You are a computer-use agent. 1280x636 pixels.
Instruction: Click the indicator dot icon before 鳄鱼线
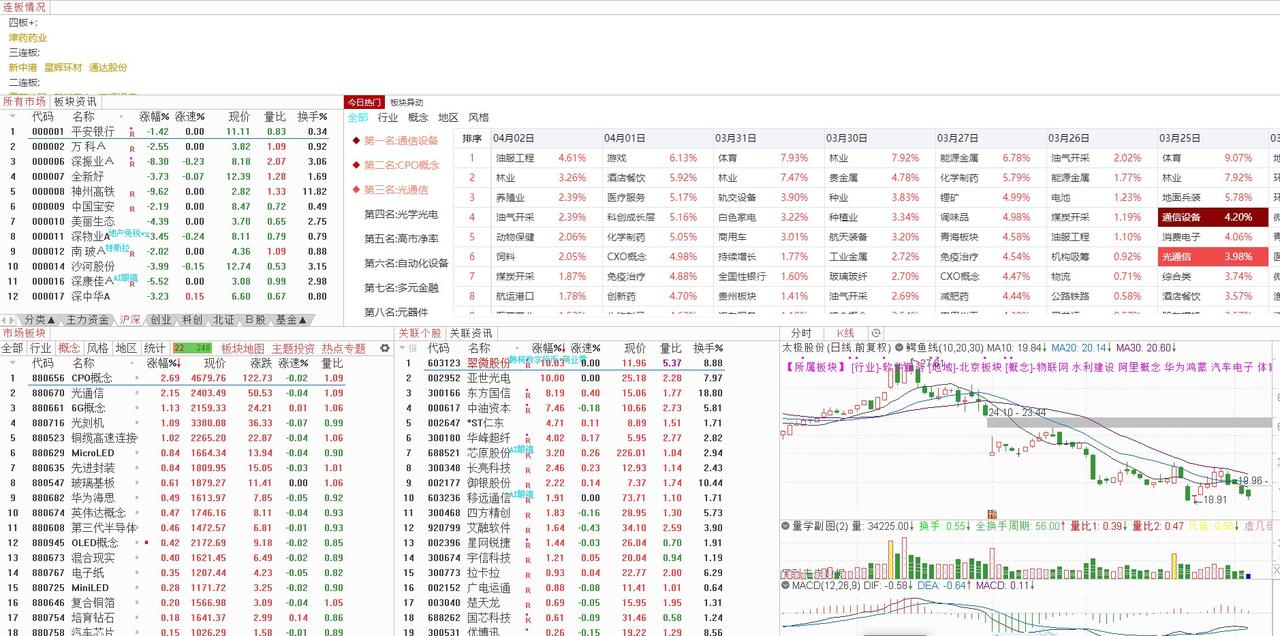coord(898,348)
